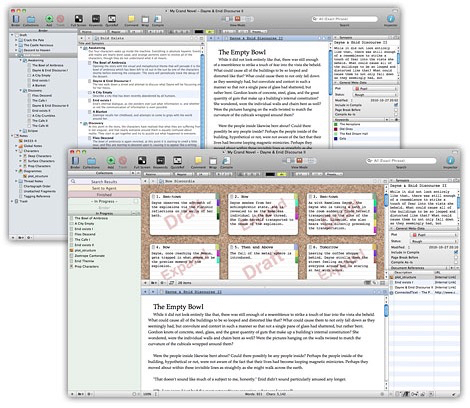The height and width of the screenshot is (408, 470).
Task: Expand the Characters folder in the binder
Action: 16,151
